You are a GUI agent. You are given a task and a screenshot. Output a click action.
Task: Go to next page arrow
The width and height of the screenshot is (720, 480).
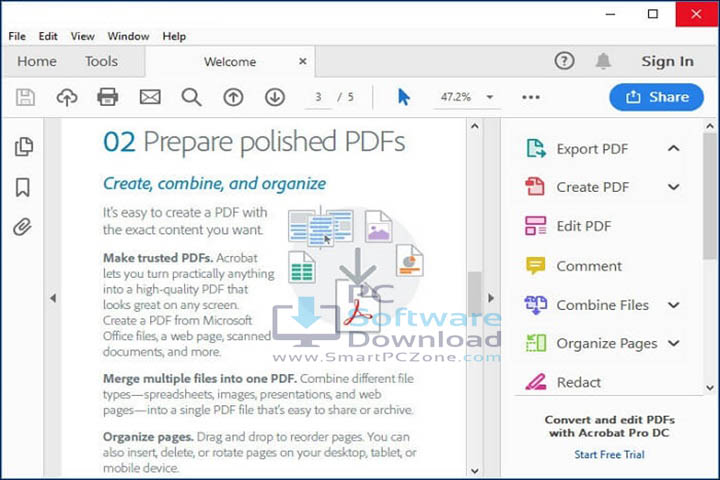tap(275, 97)
